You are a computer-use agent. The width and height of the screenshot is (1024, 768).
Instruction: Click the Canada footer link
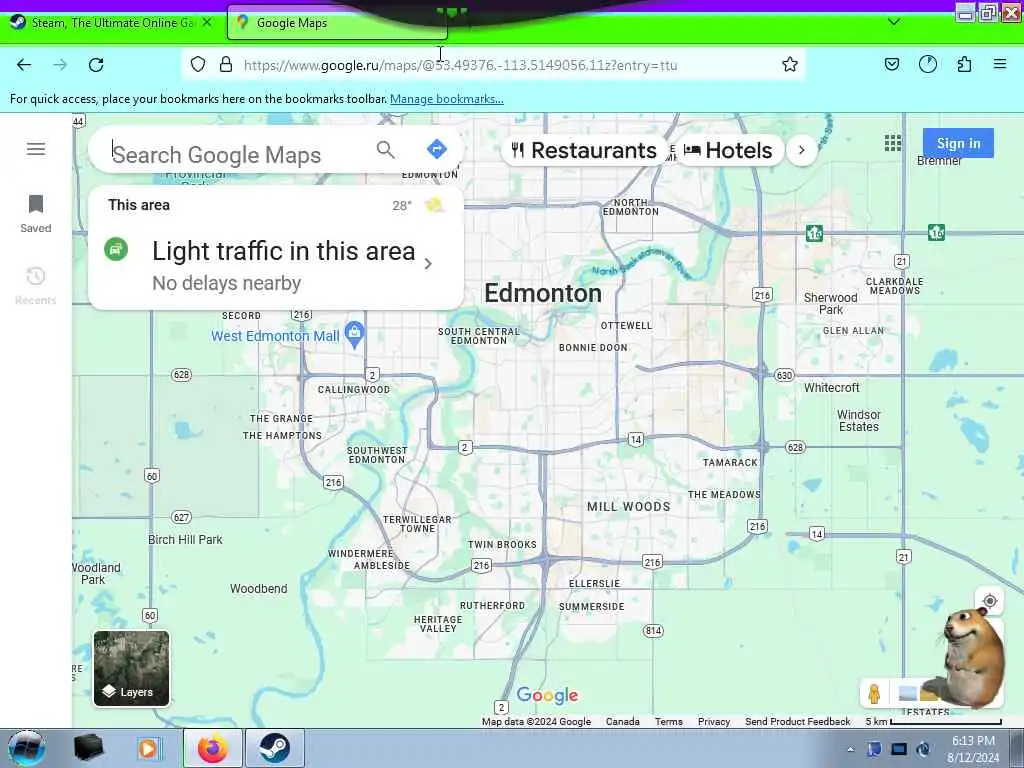(x=622, y=722)
